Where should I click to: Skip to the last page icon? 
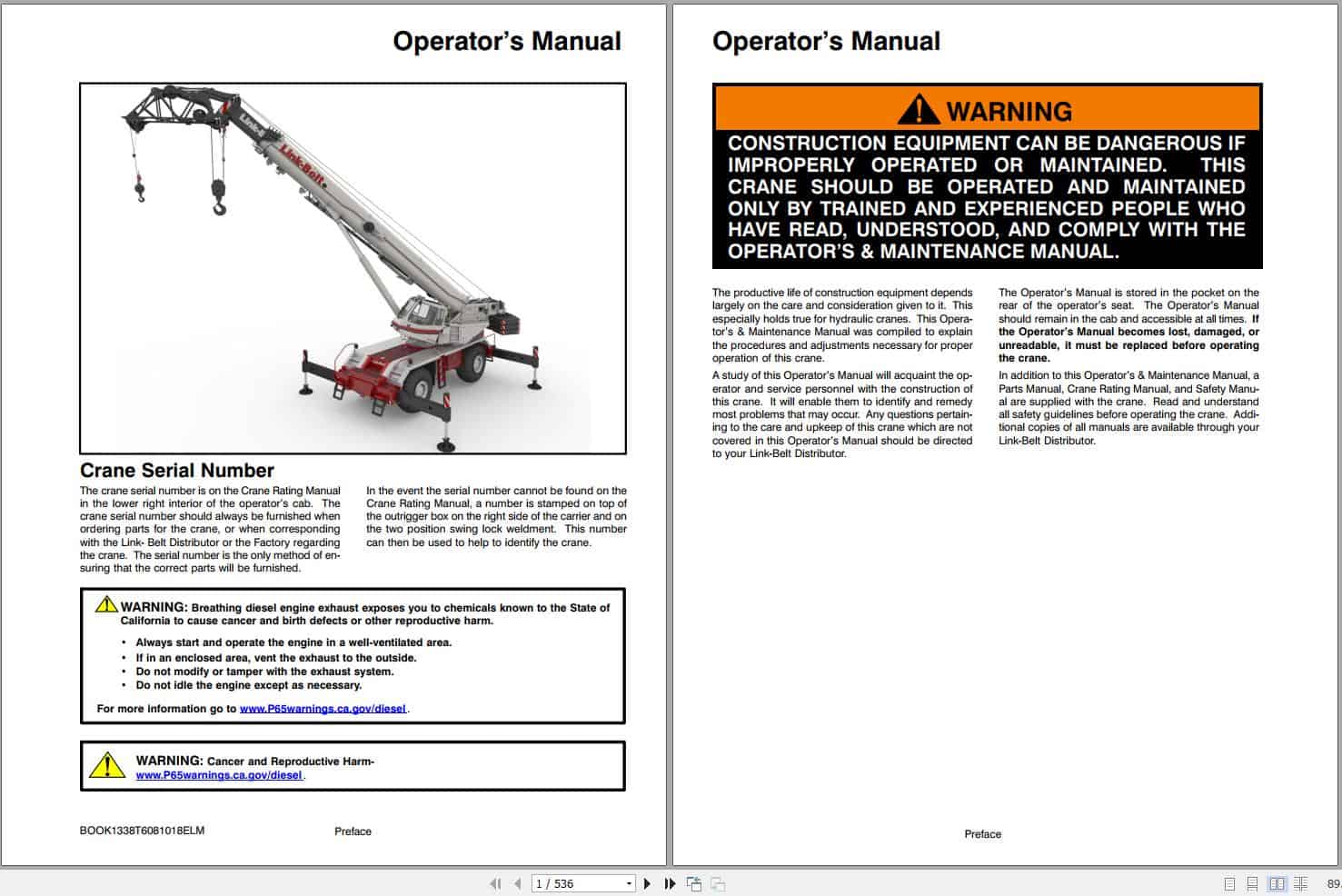[671, 882]
